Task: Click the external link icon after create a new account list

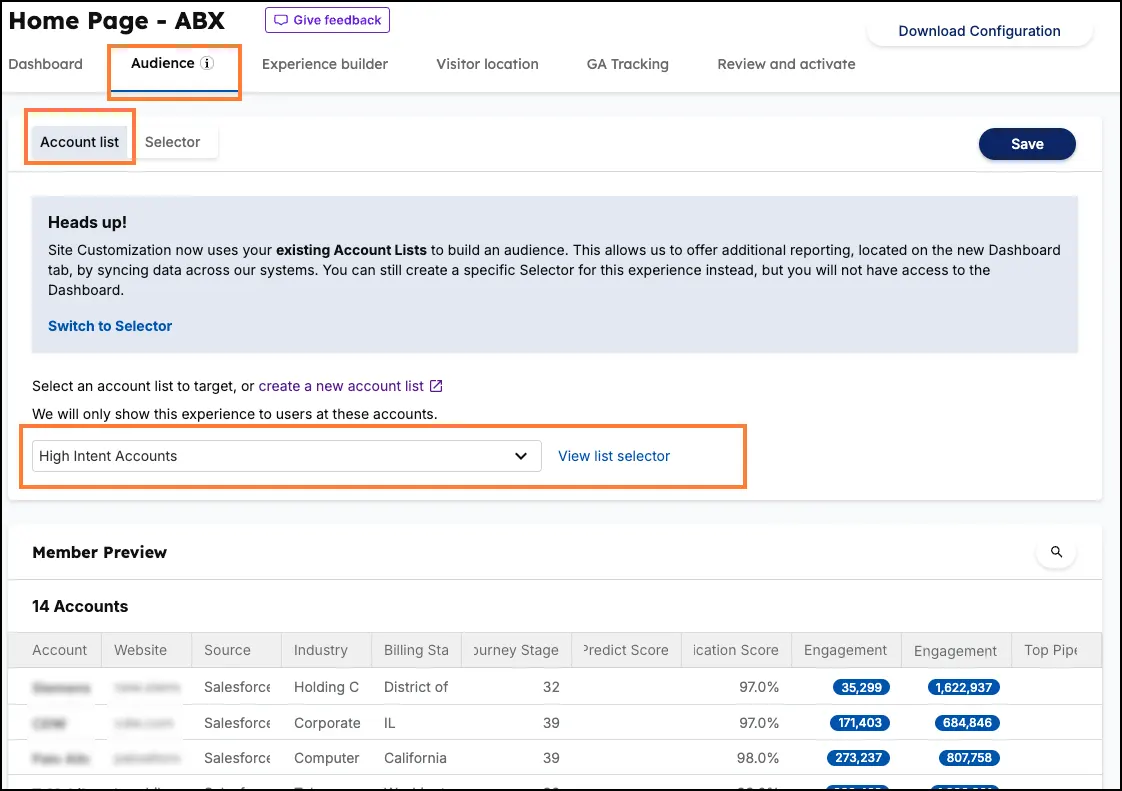Action: [x=434, y=386]
